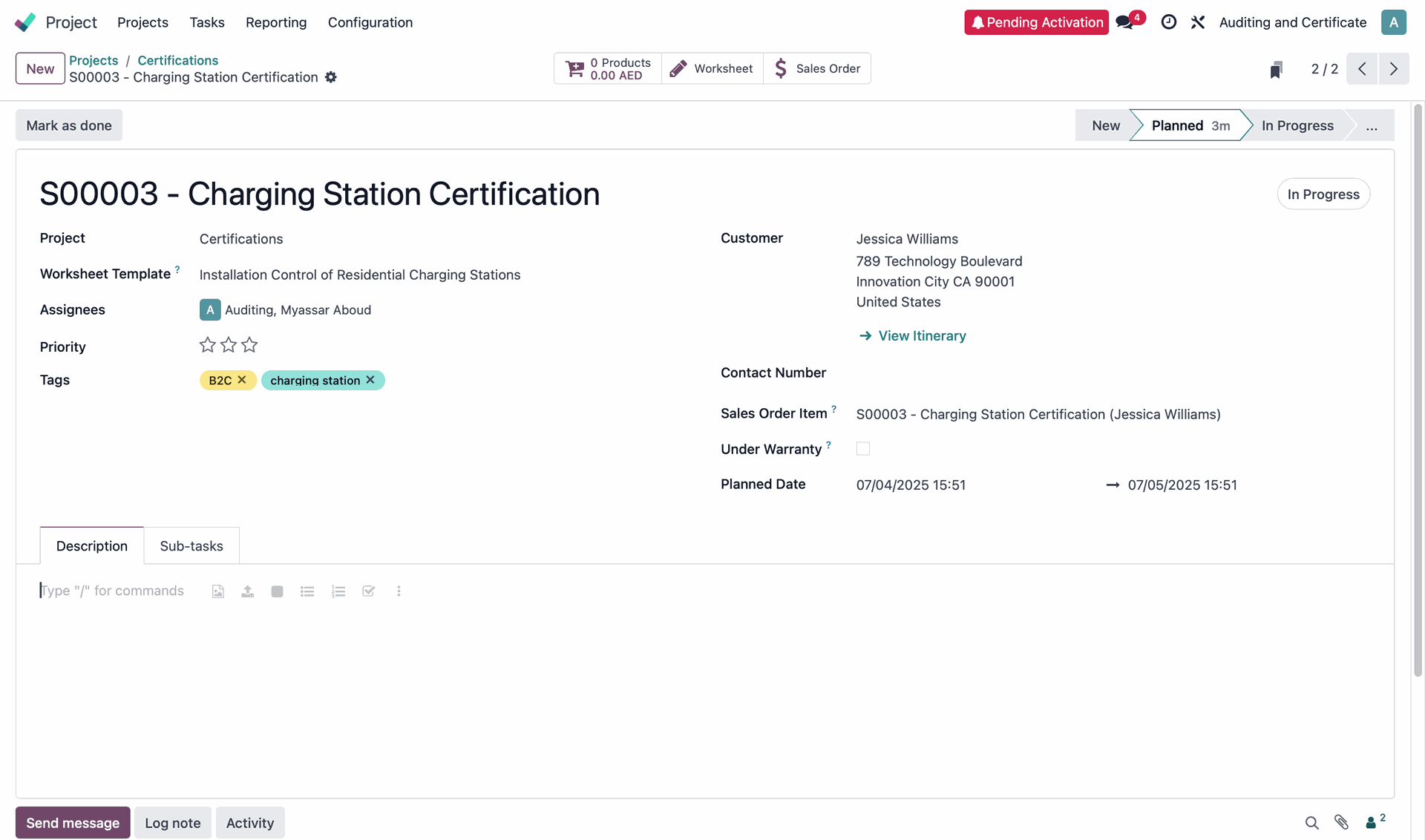Open the Reporting menu
The width and height of the screenshot is (1425, 840).
(x=276, y=22)
